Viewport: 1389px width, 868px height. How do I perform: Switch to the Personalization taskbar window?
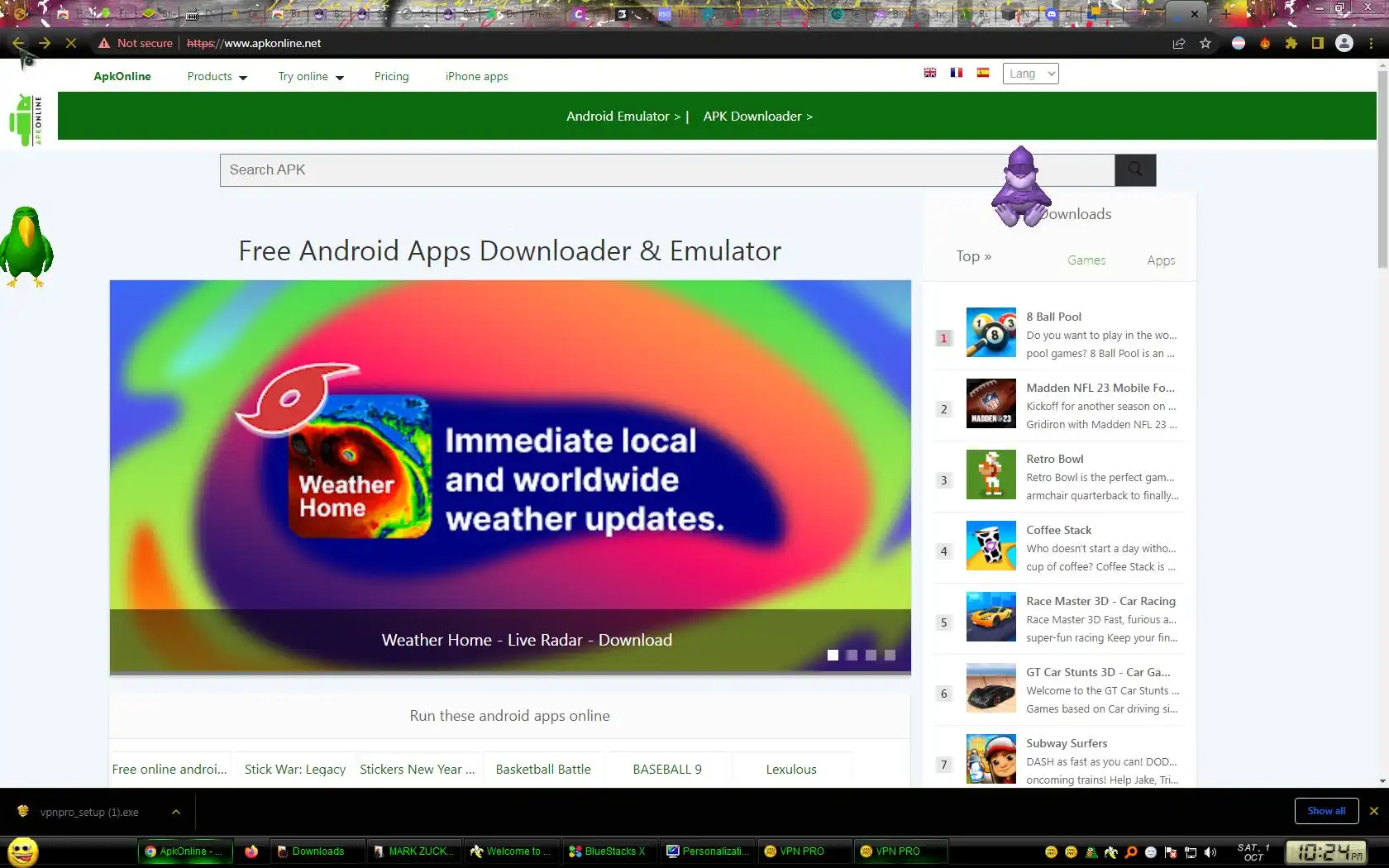tap(709, 851)
